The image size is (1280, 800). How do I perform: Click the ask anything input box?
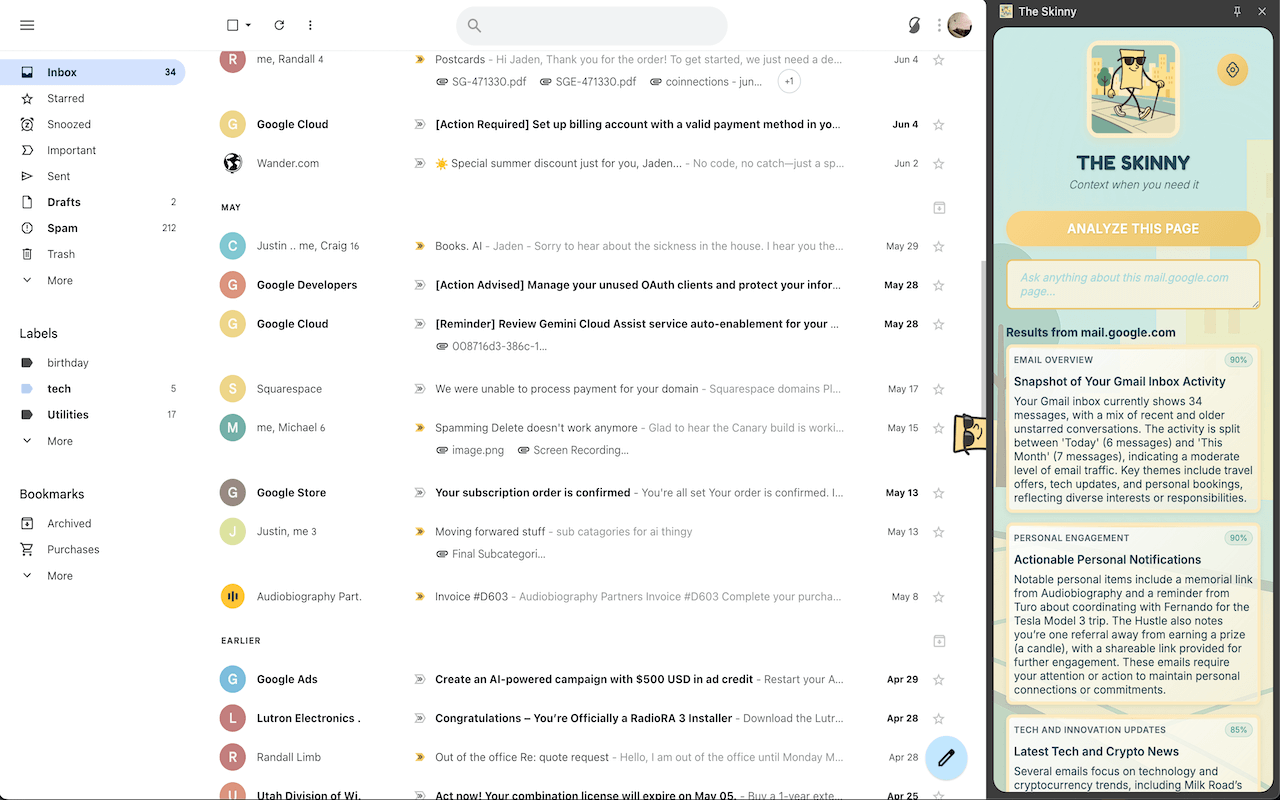1133,285
